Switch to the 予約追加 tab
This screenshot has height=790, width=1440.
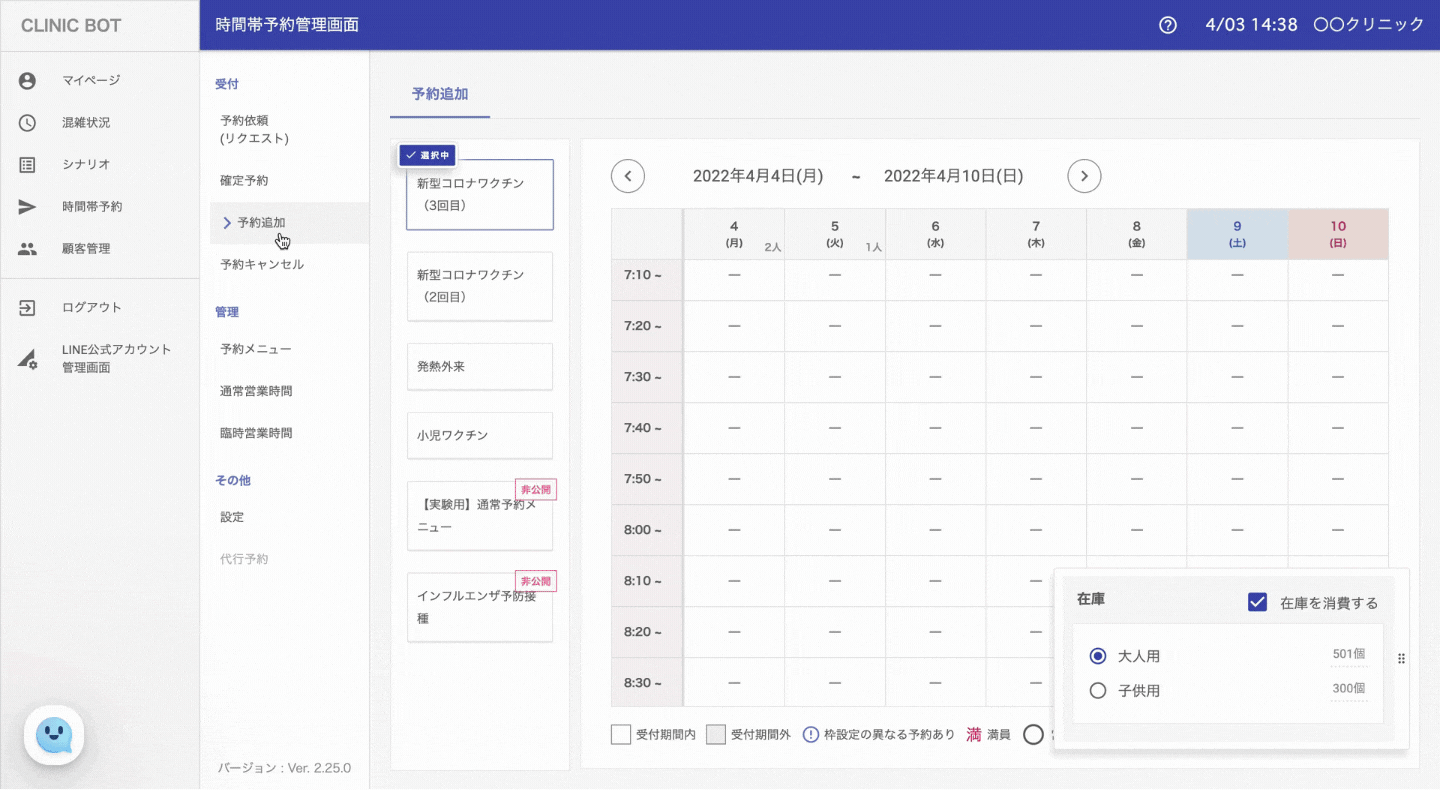[440, 95]
